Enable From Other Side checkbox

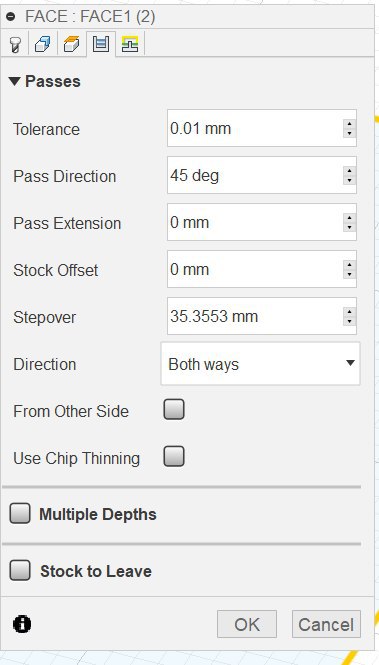(x=174, y=409)
